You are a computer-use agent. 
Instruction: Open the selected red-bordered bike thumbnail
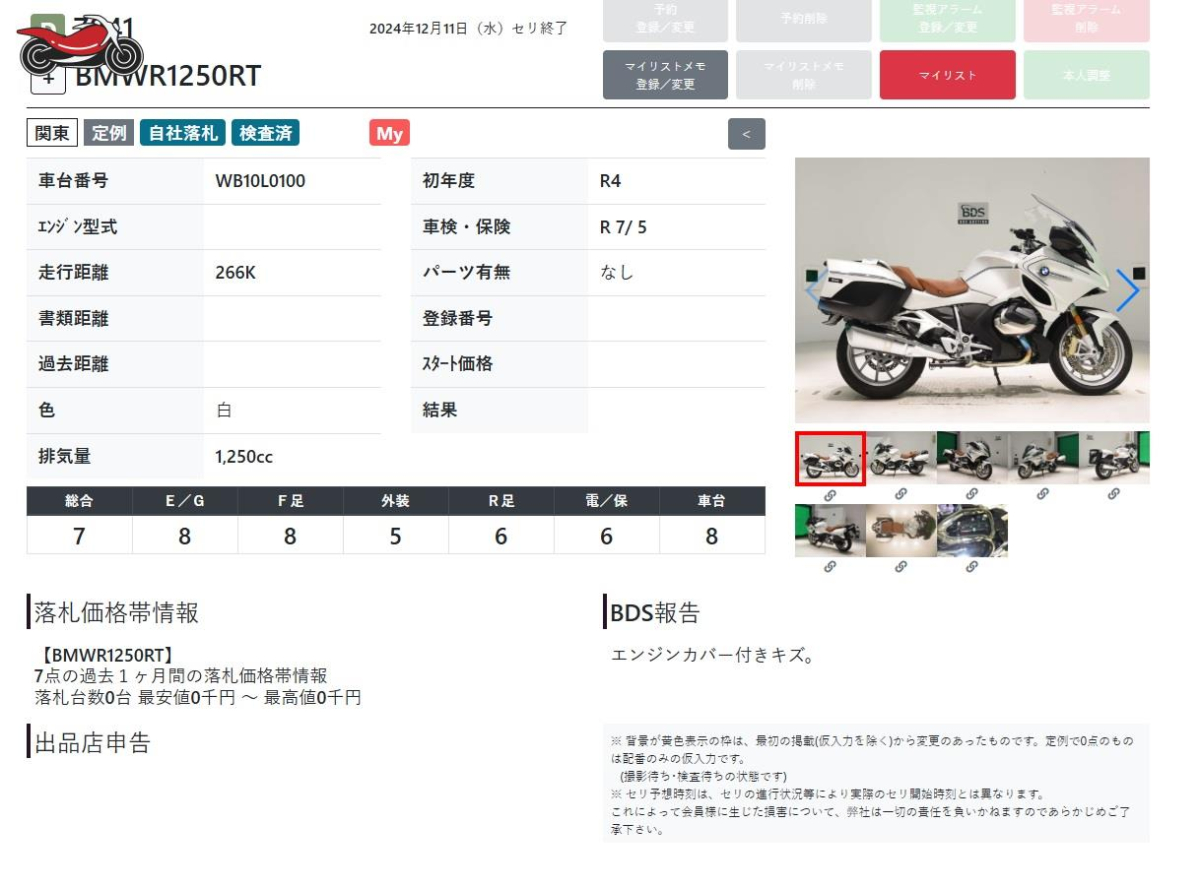830,458
